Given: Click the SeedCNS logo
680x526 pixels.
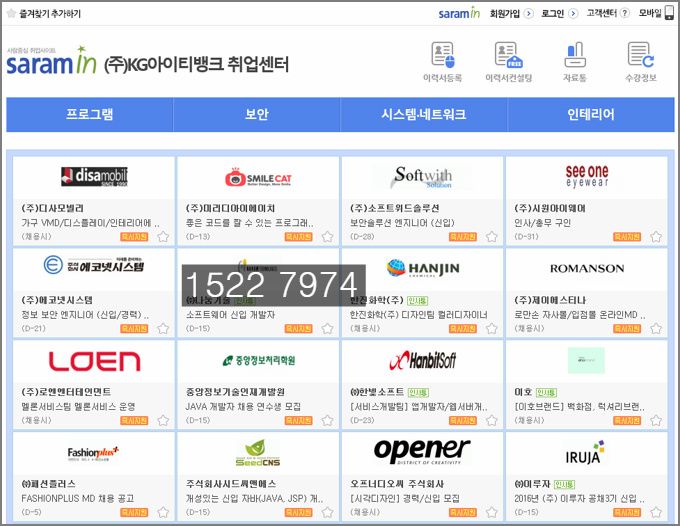Looking at the screenshot, I should pos(258,453).
